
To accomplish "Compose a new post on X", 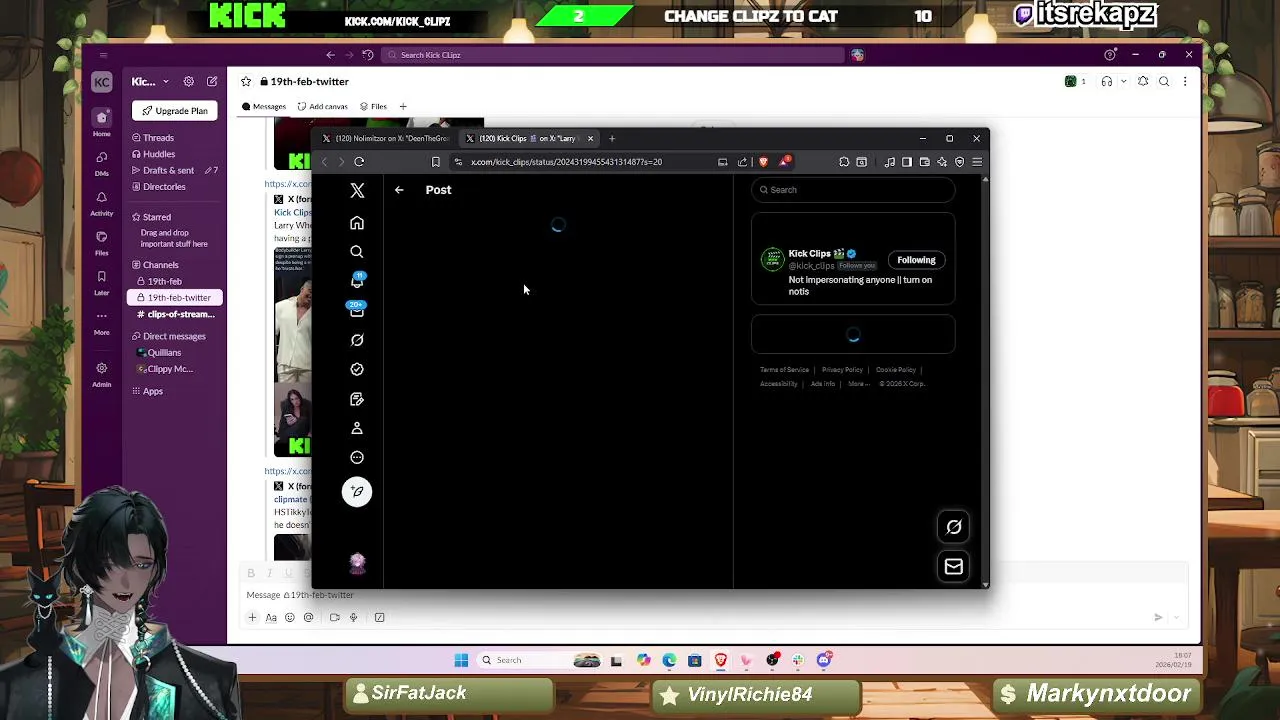I will [357, 491].
